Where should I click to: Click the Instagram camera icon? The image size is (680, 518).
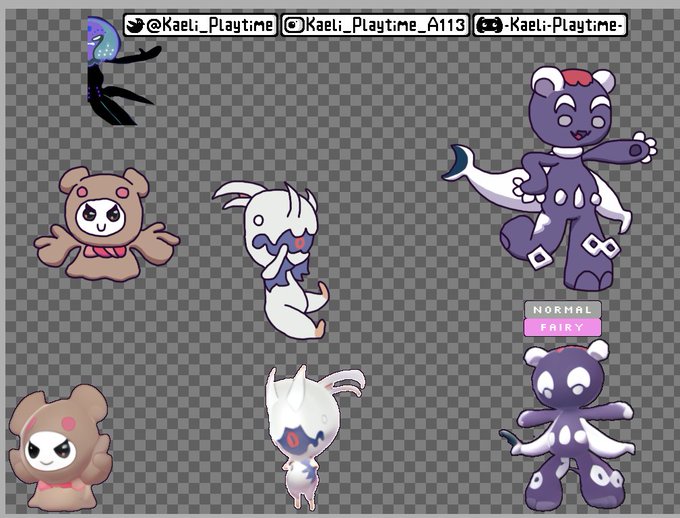click(x=294, y=25)
